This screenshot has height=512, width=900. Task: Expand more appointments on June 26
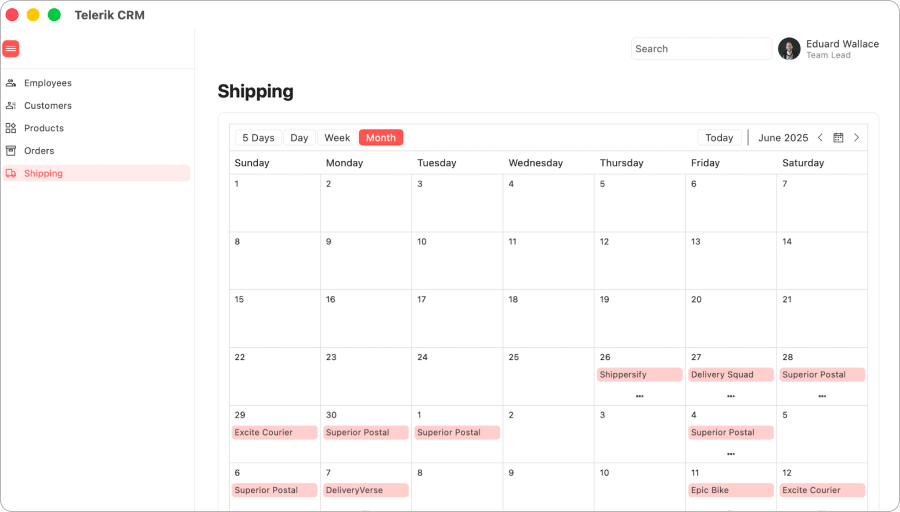639,396
